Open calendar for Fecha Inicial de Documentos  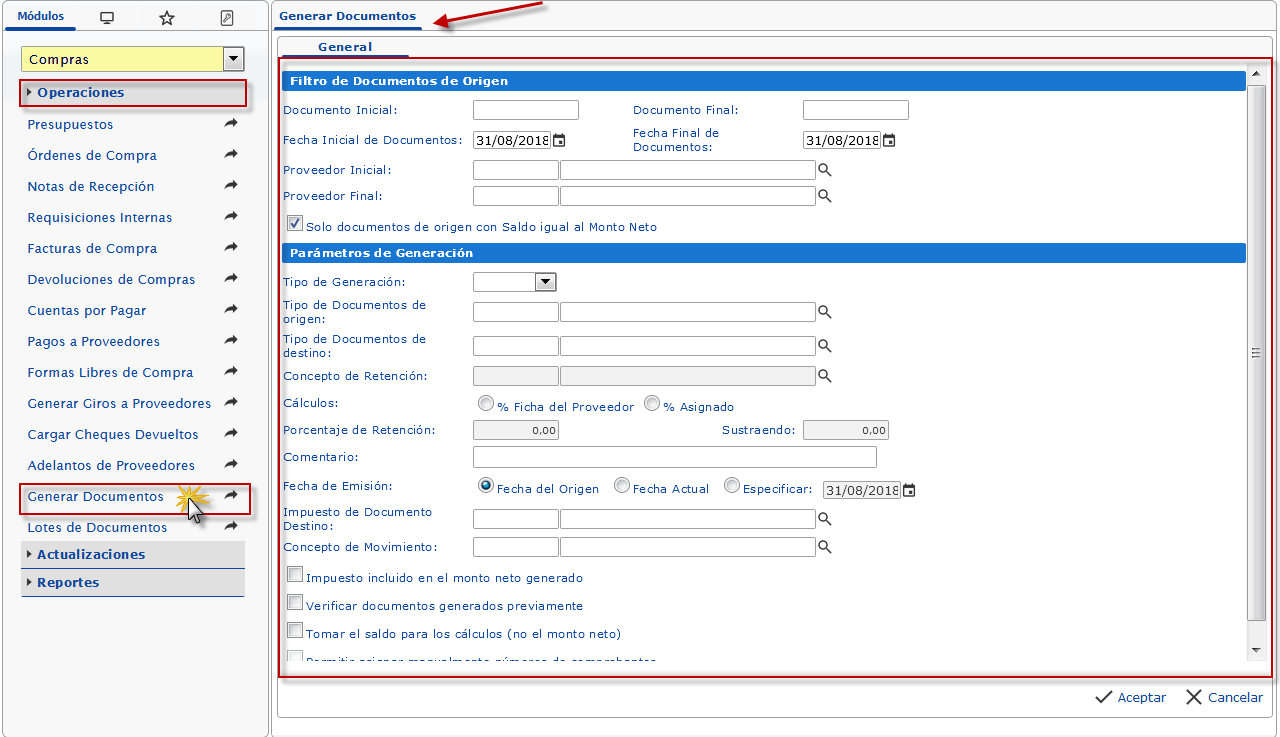click(559, 141)
